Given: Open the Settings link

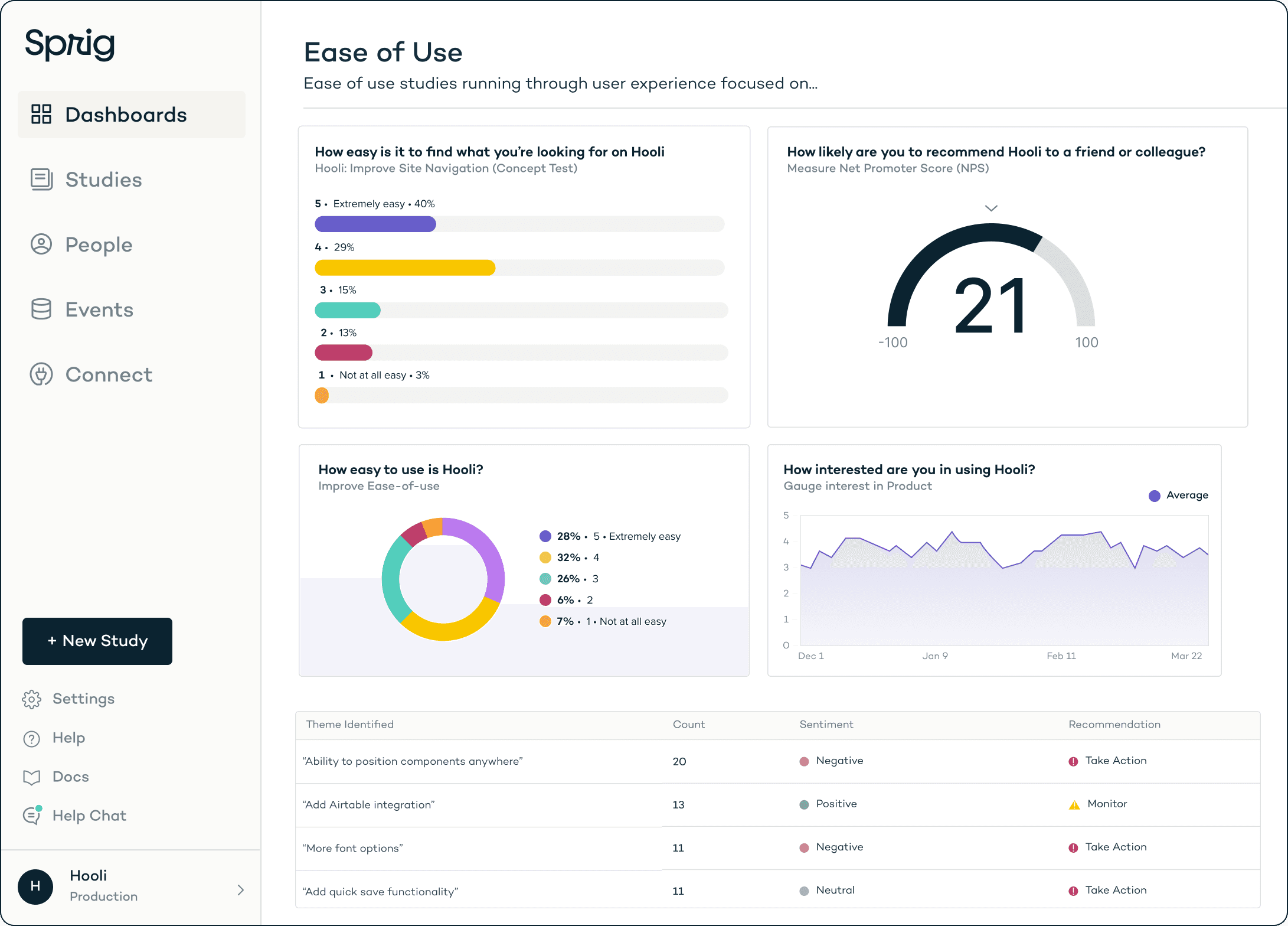Looking at the screenshot, I should pyautogui.click(x=83, y=699).
